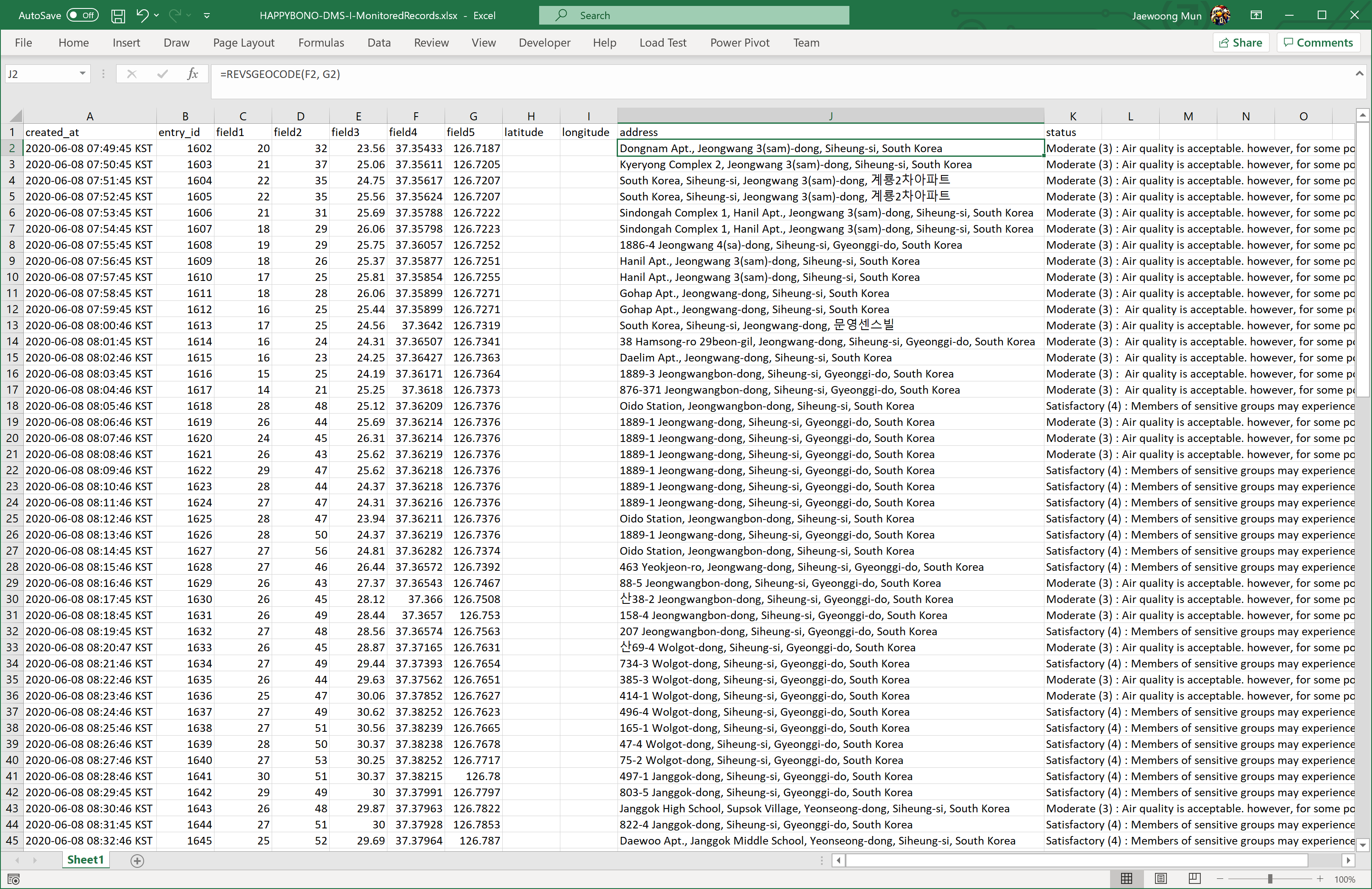1372x889 pixels.
Task: Click the macro recording status bar icon
Action: (x=14, y=879)
